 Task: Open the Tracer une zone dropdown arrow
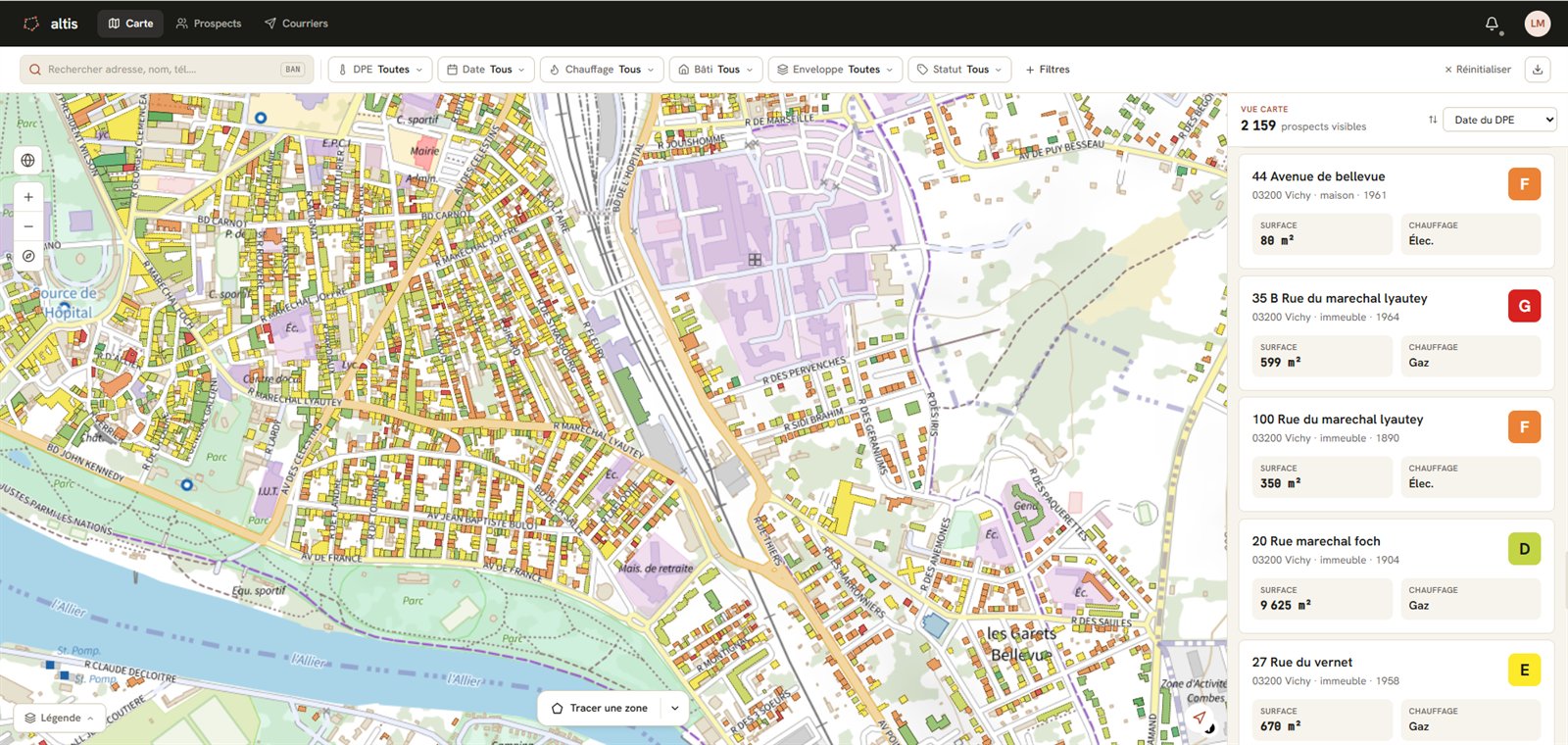tap(674, 708)
